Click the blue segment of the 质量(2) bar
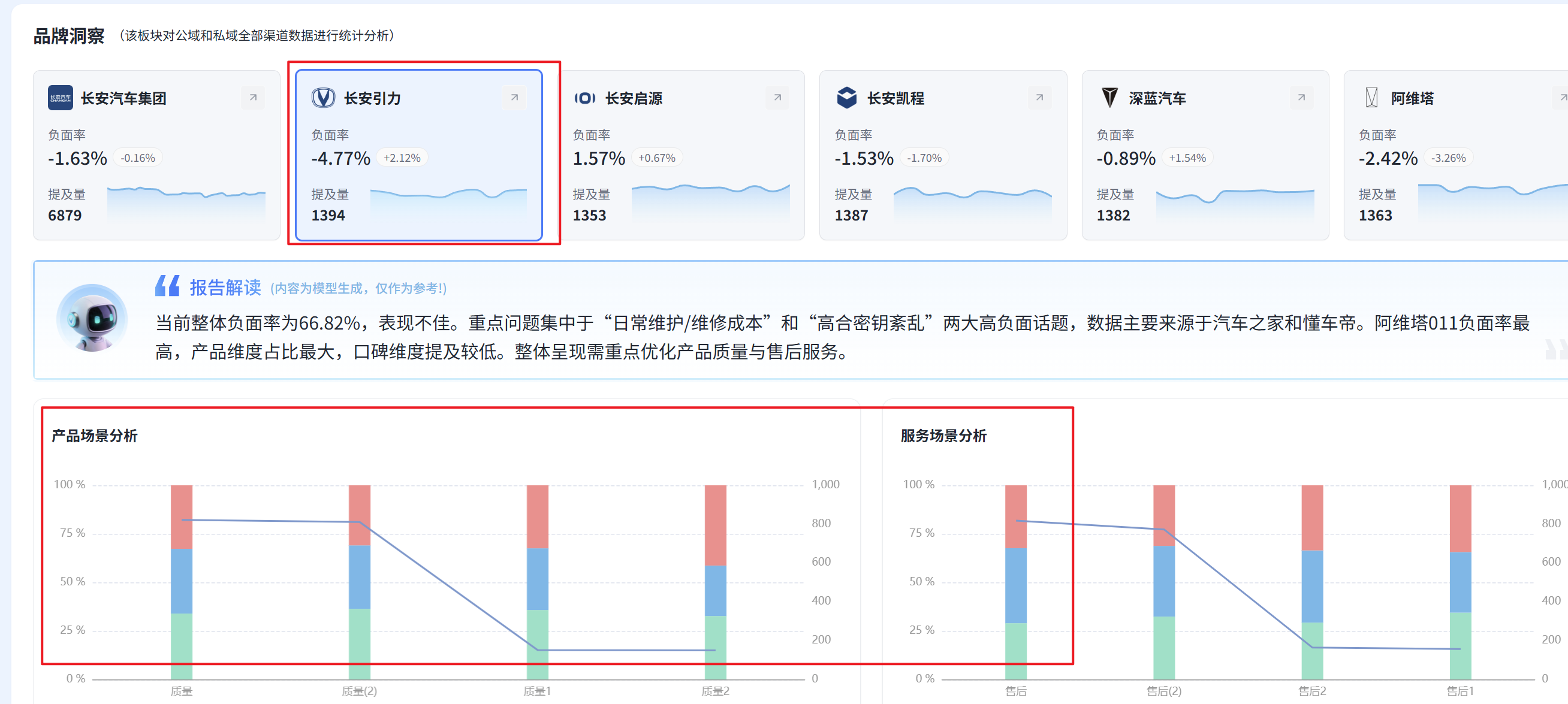The width and height of the screenshot is (1568, 704). click(359, 577)
